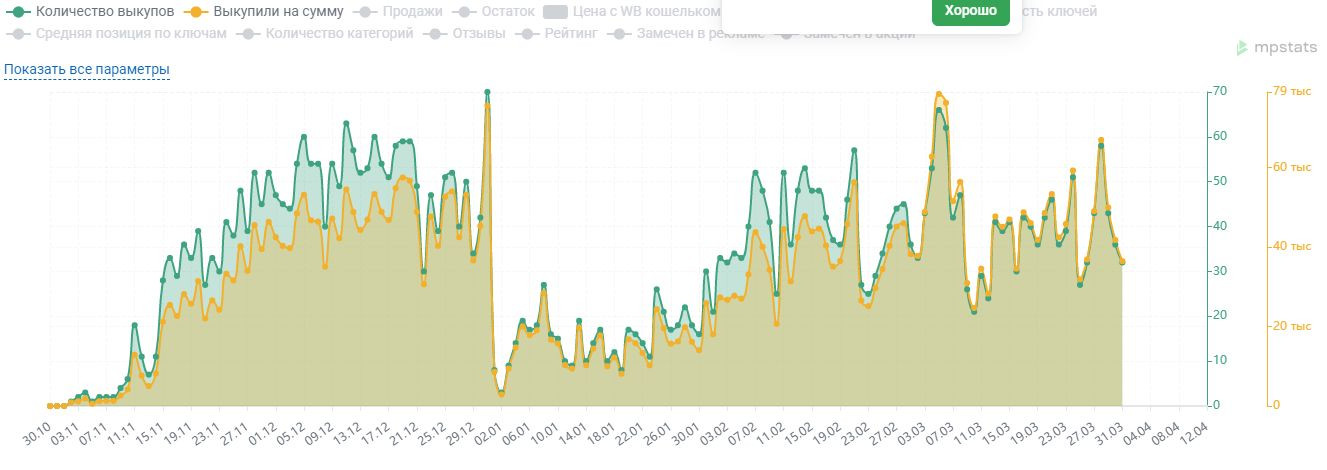Open the 'Показать все параметры' link
Screen dimensions: 1327x470
pos(87,70)
